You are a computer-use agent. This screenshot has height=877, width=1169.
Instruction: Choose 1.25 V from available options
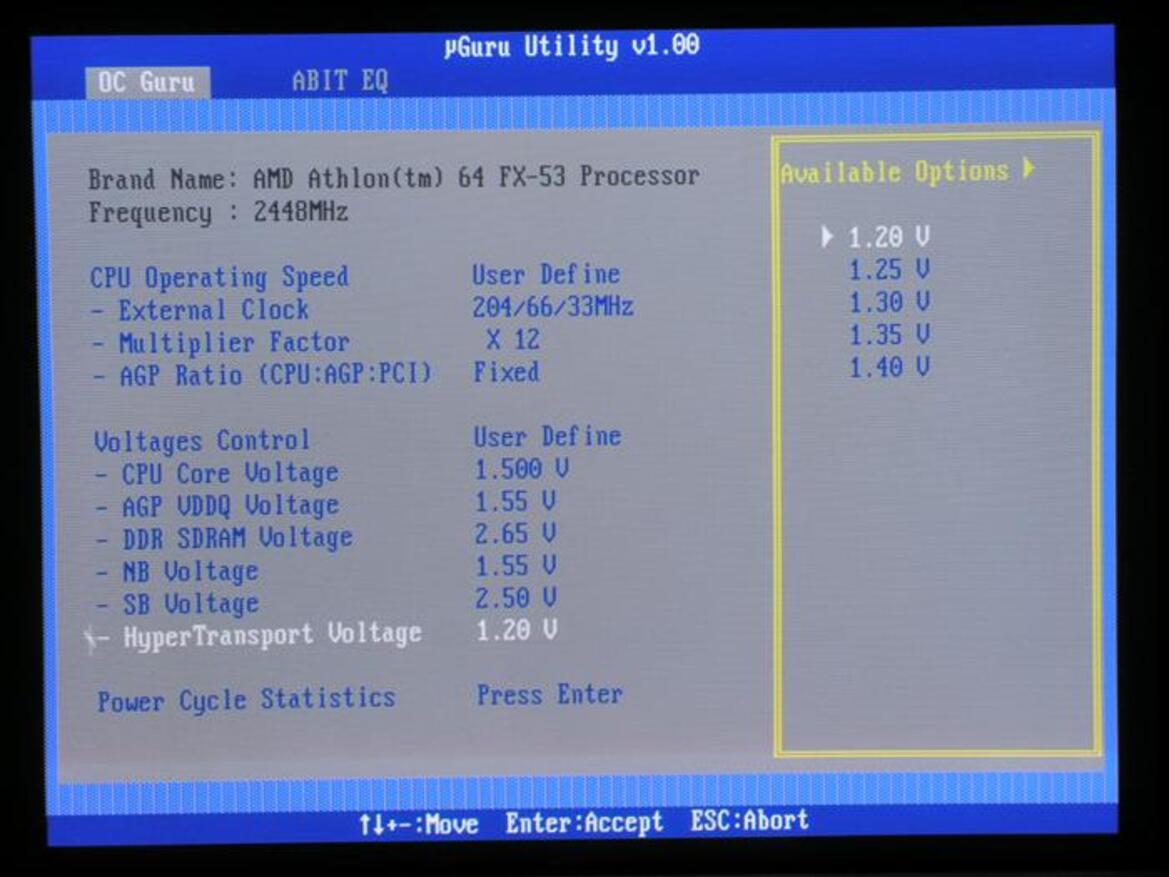click(x=889, y=269)
